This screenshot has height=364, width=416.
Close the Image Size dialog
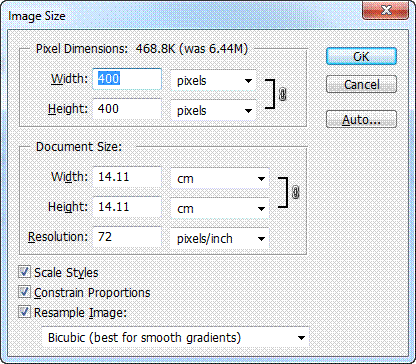point(385,11)
